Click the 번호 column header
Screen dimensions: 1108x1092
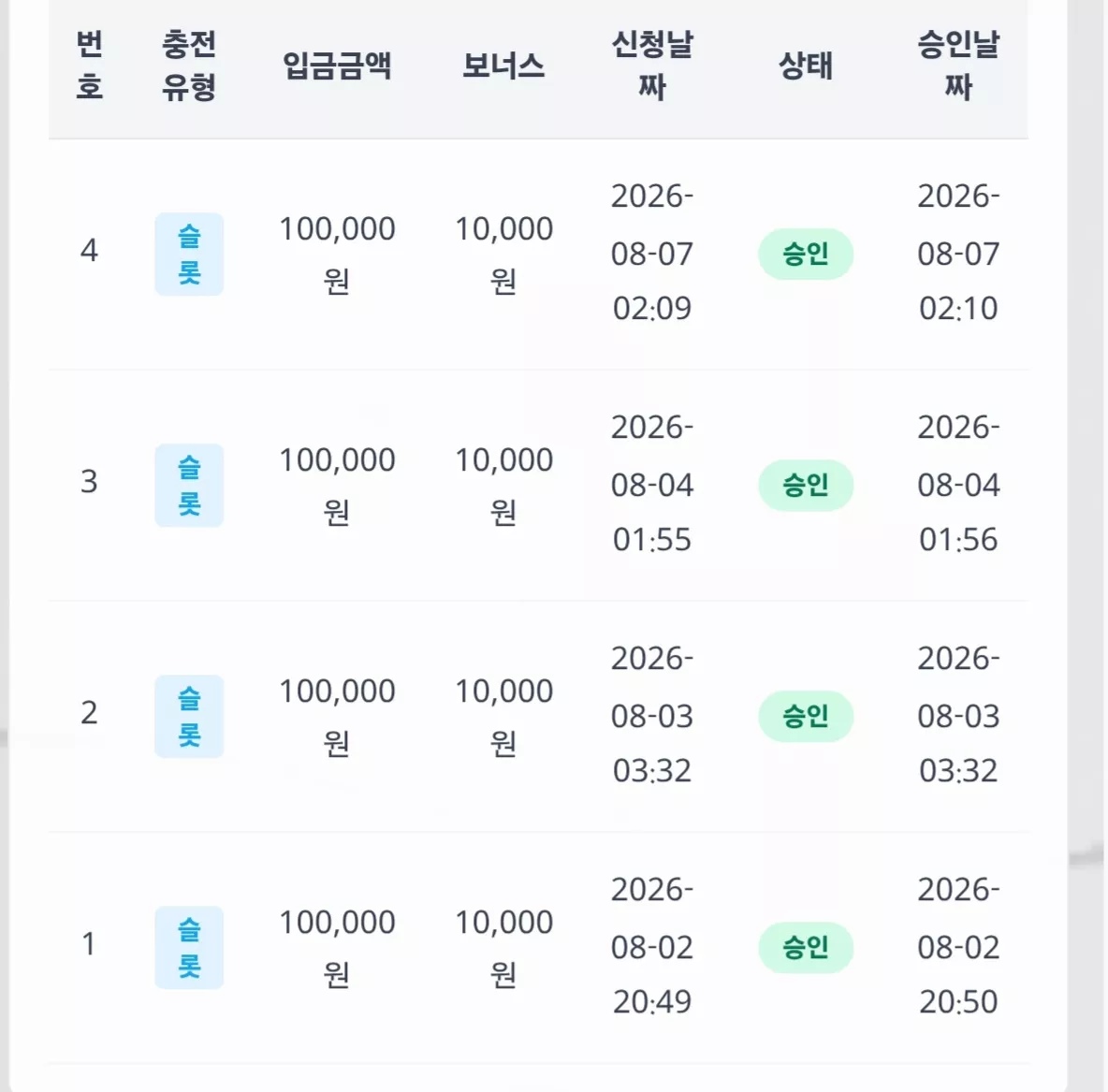click(x=90, y=65)
